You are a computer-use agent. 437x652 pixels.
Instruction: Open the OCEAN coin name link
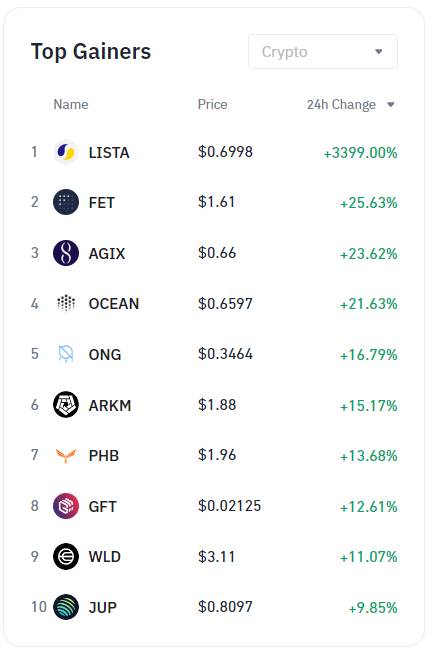(x=114, y=304)
